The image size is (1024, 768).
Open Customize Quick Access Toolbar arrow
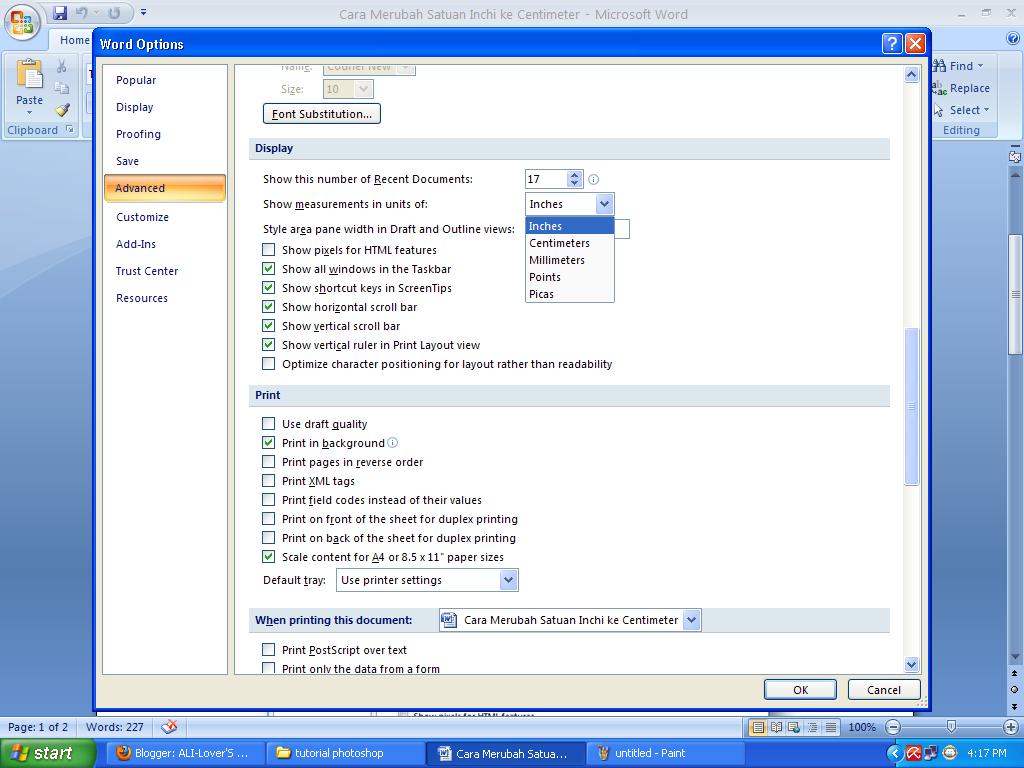click(144, 12)
